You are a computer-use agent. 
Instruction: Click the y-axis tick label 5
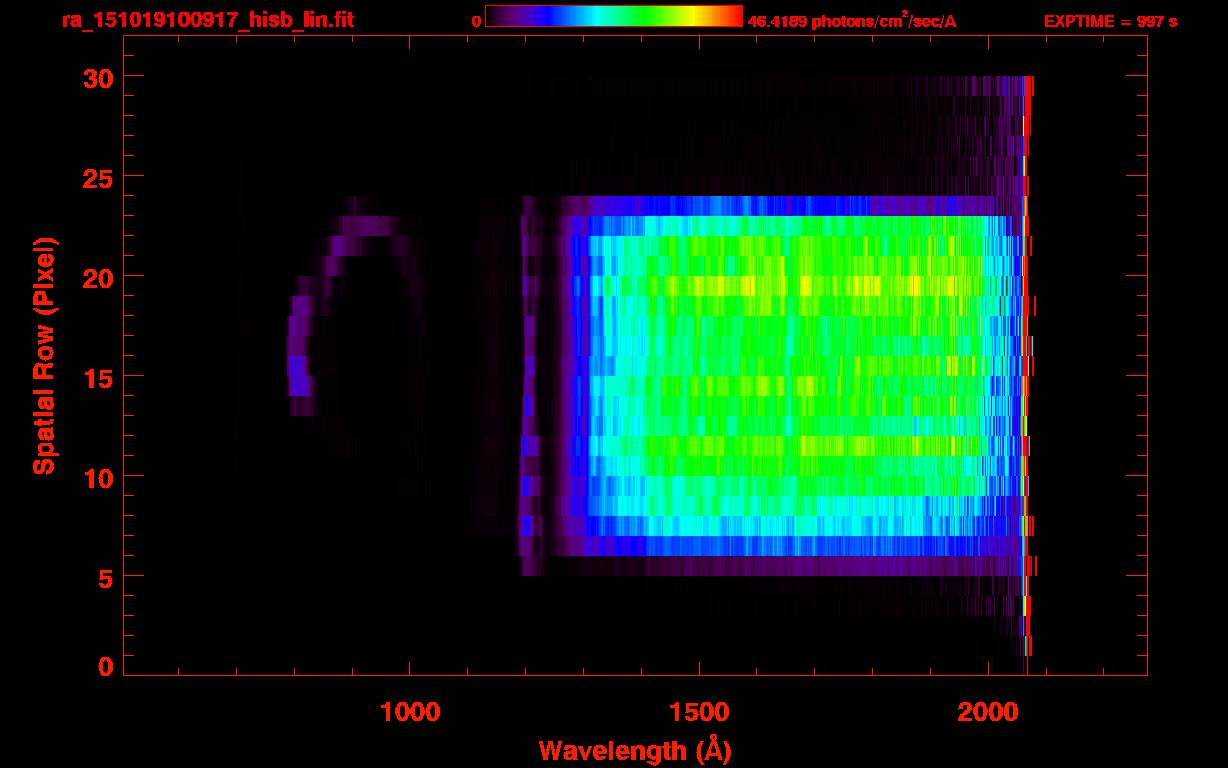click(107, 577)
